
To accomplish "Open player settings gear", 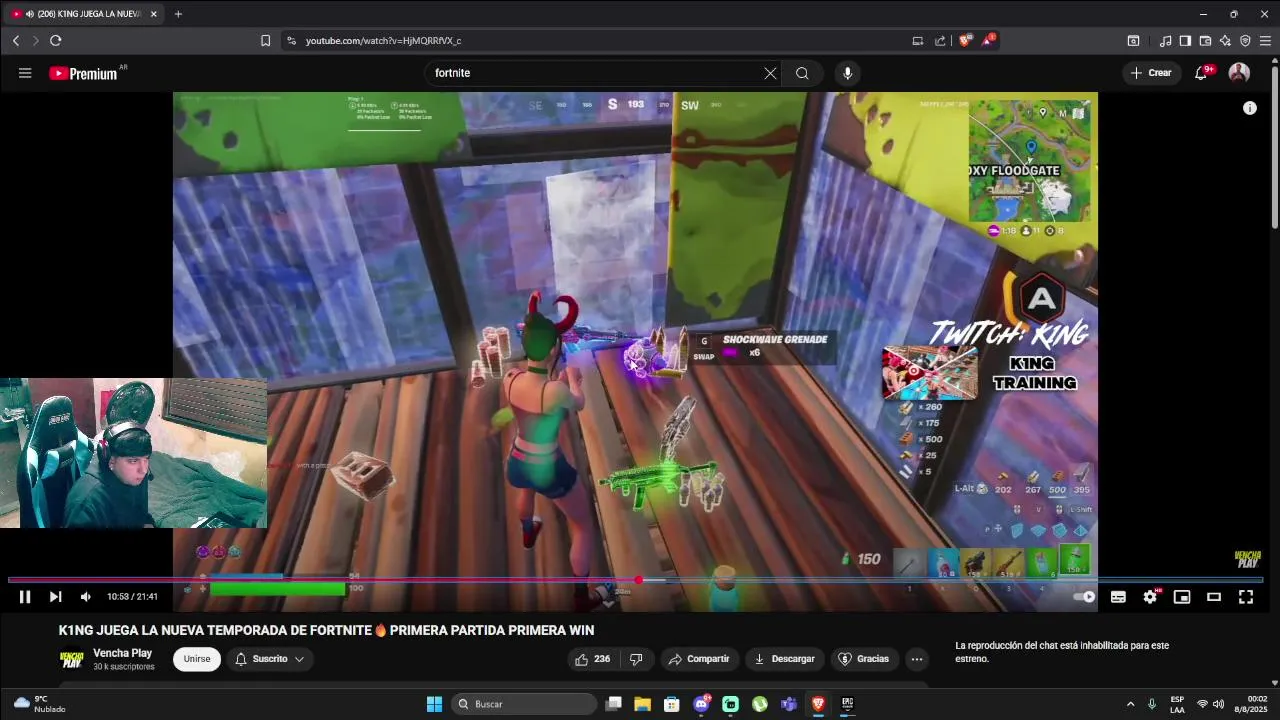I will coord(1150,597).
